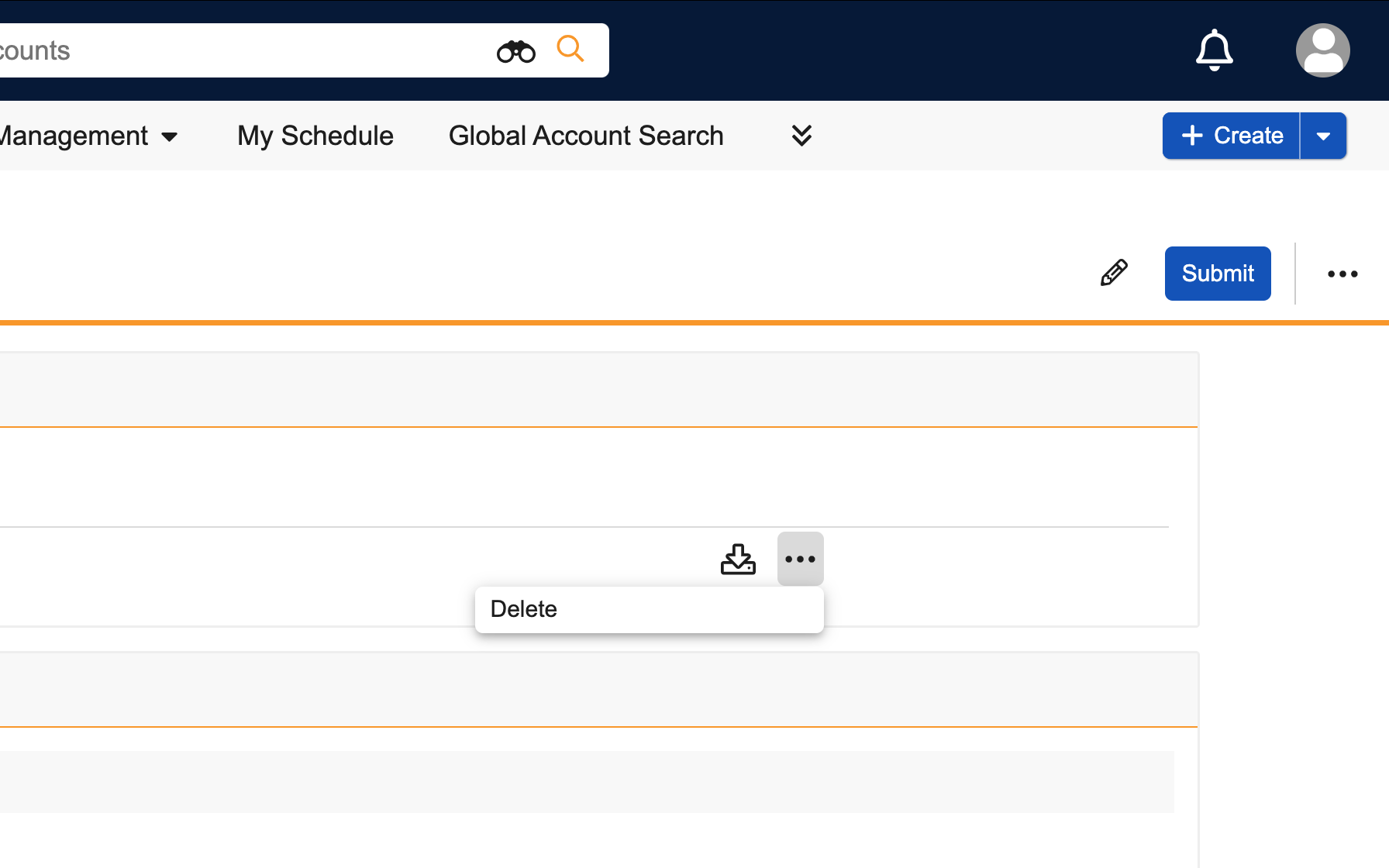This screenshot has height=868, width=1389.
Task: Click the binoculars advanced search icon
Action: click(515, 51)
